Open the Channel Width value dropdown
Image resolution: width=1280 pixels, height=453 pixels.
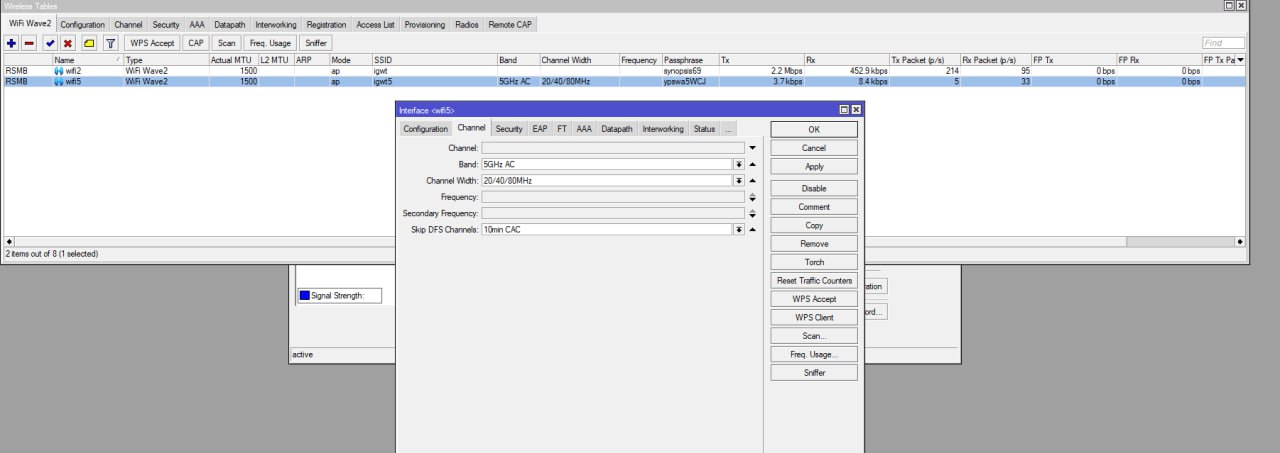739,181
